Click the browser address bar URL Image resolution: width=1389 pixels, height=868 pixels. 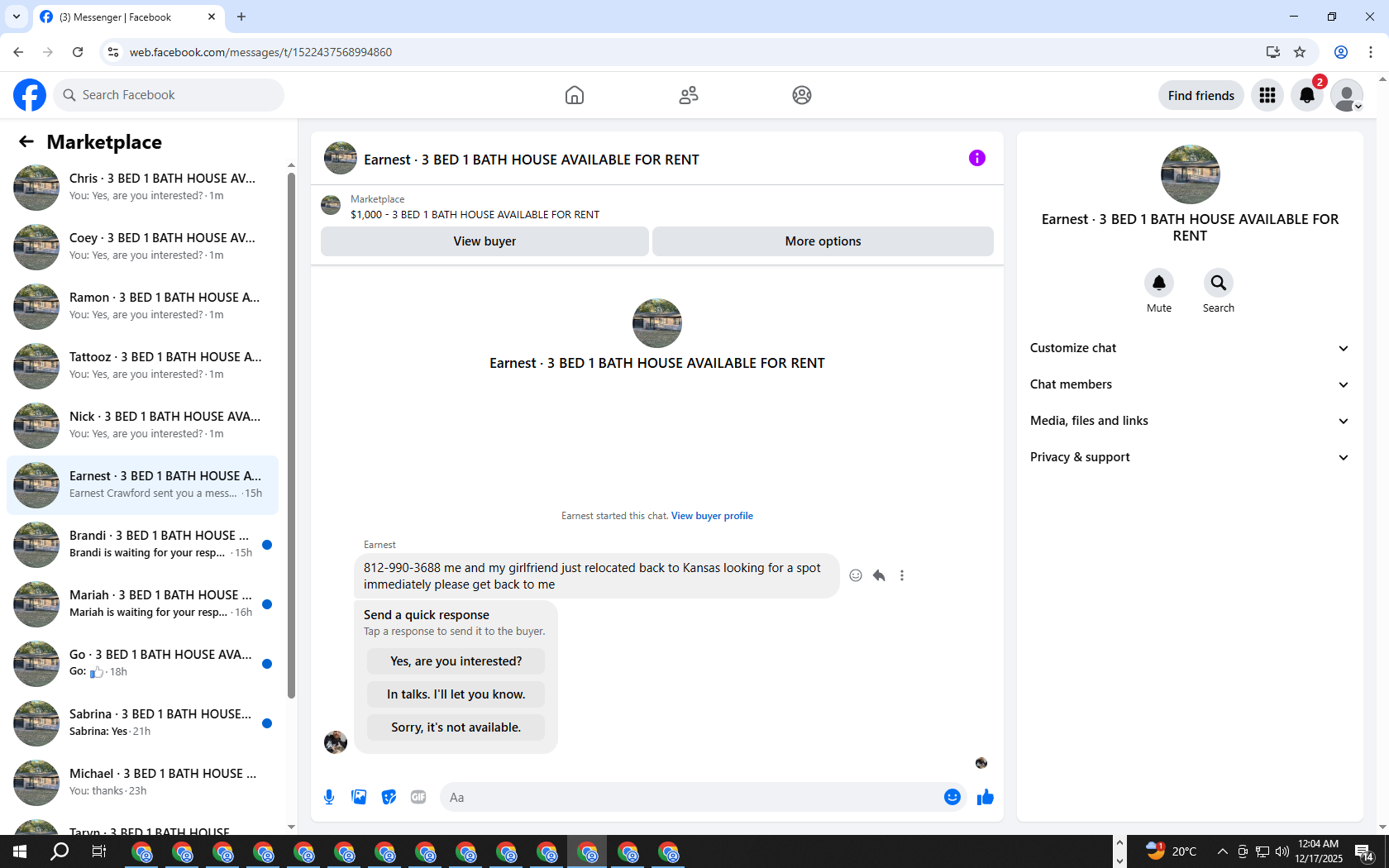click(260, 52)
